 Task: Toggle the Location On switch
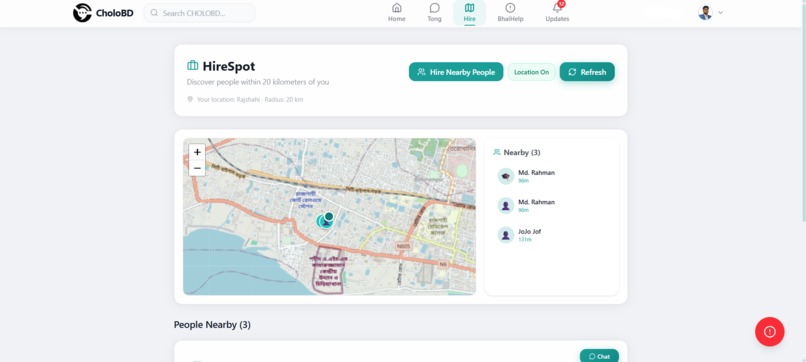pos(532,72)
